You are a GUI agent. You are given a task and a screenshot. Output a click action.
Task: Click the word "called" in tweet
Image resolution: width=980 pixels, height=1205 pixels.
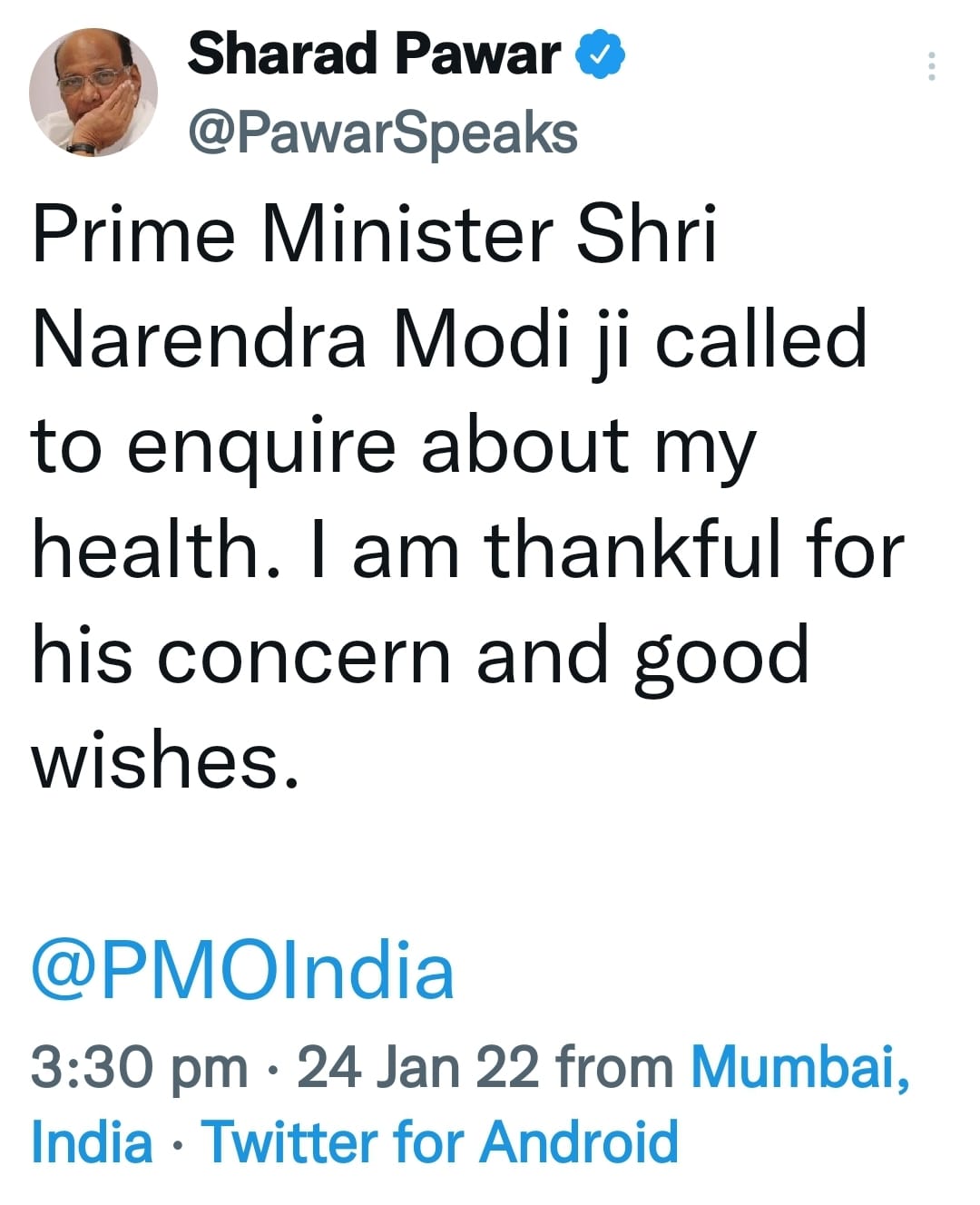point(760,338)
